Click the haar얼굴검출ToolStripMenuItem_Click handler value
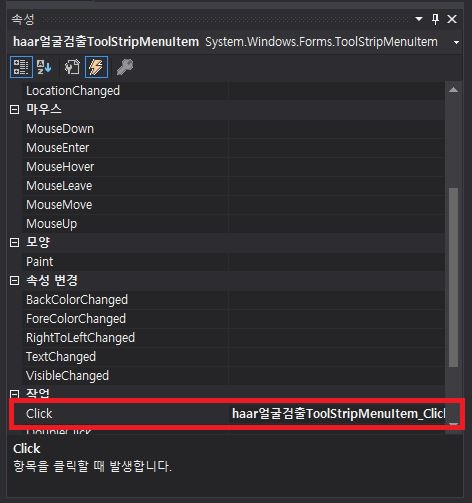The width and height of the screenshot is (472, 503). (x=338, y=414)
